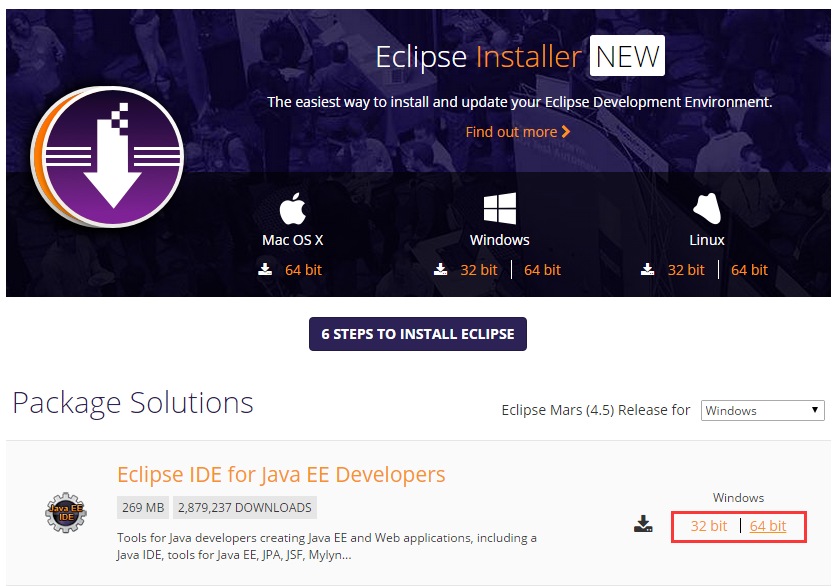
Task: Open 6 Steps to Install Eclipse
Action: tap(418, 334)
